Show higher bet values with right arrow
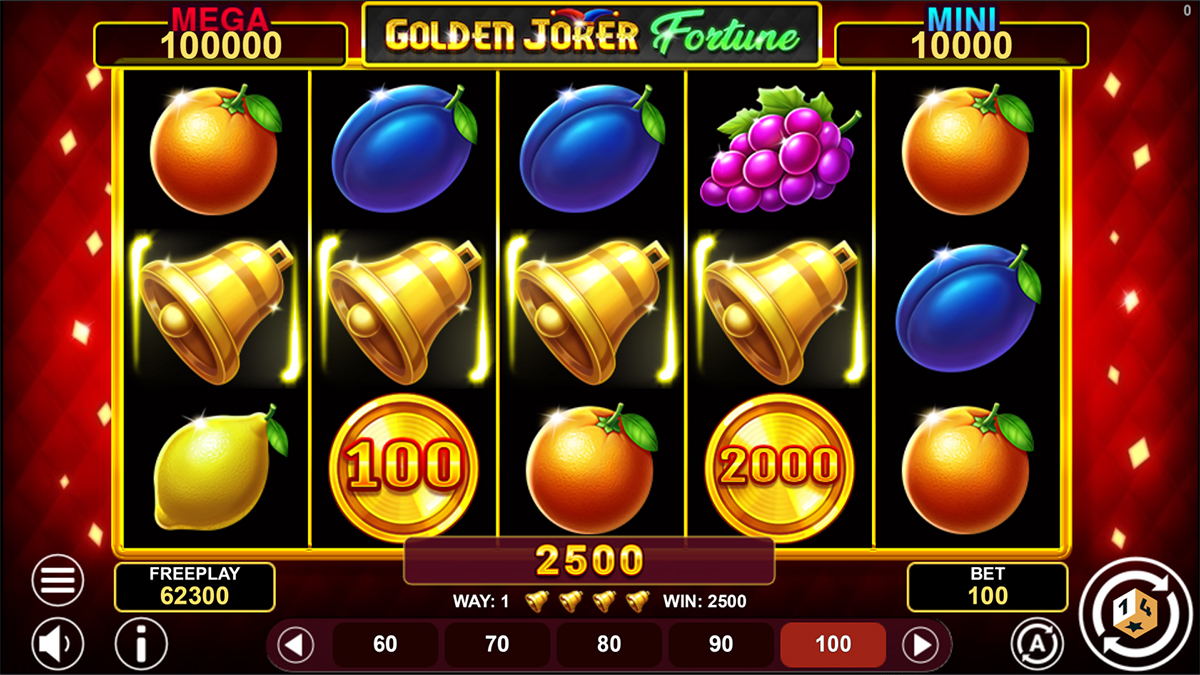Screen dimensions: 1200x675 click(920, 645)
